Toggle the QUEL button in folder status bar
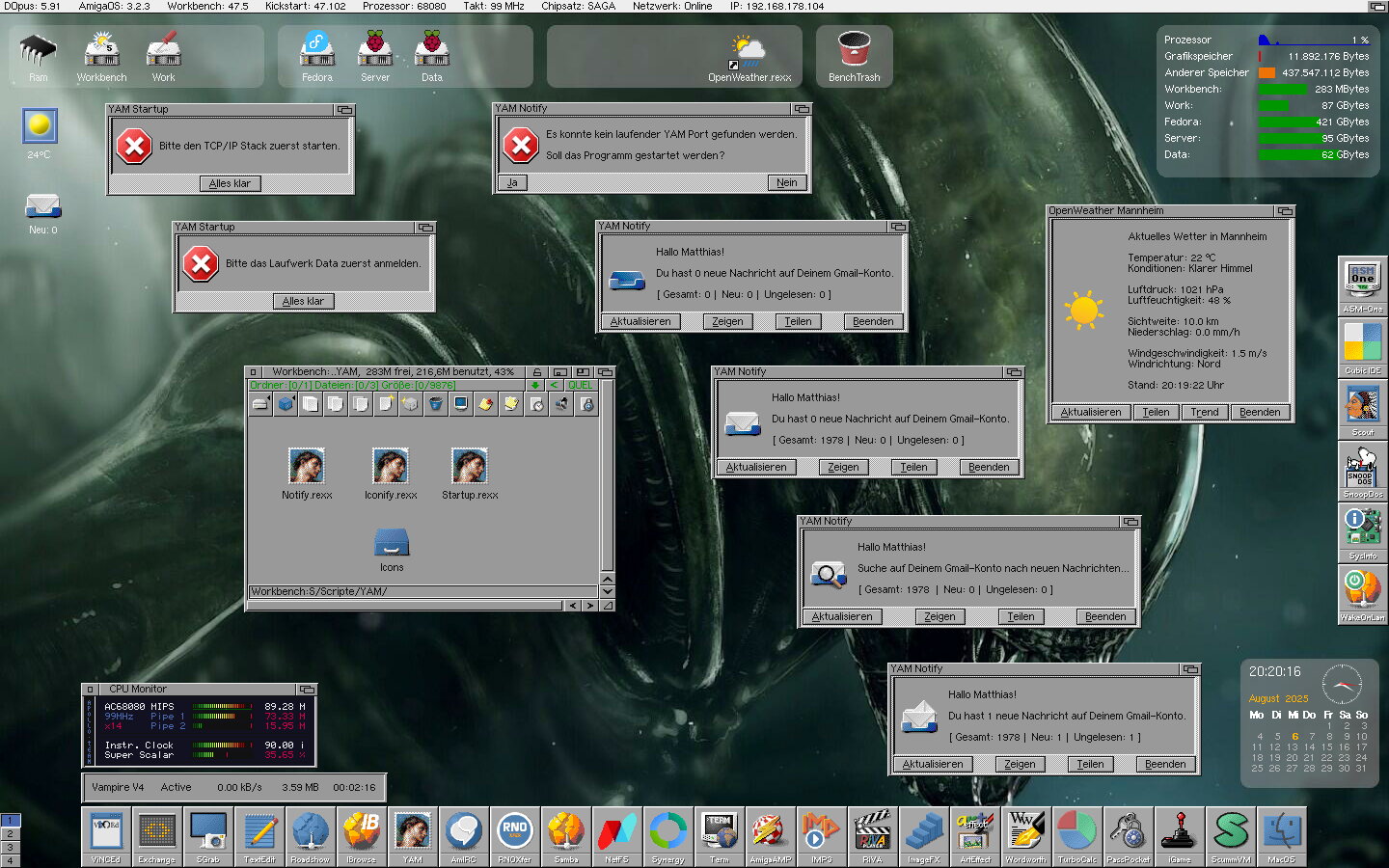The height and width of the screenshot is (868, 1389). click(x=581, y=386)
